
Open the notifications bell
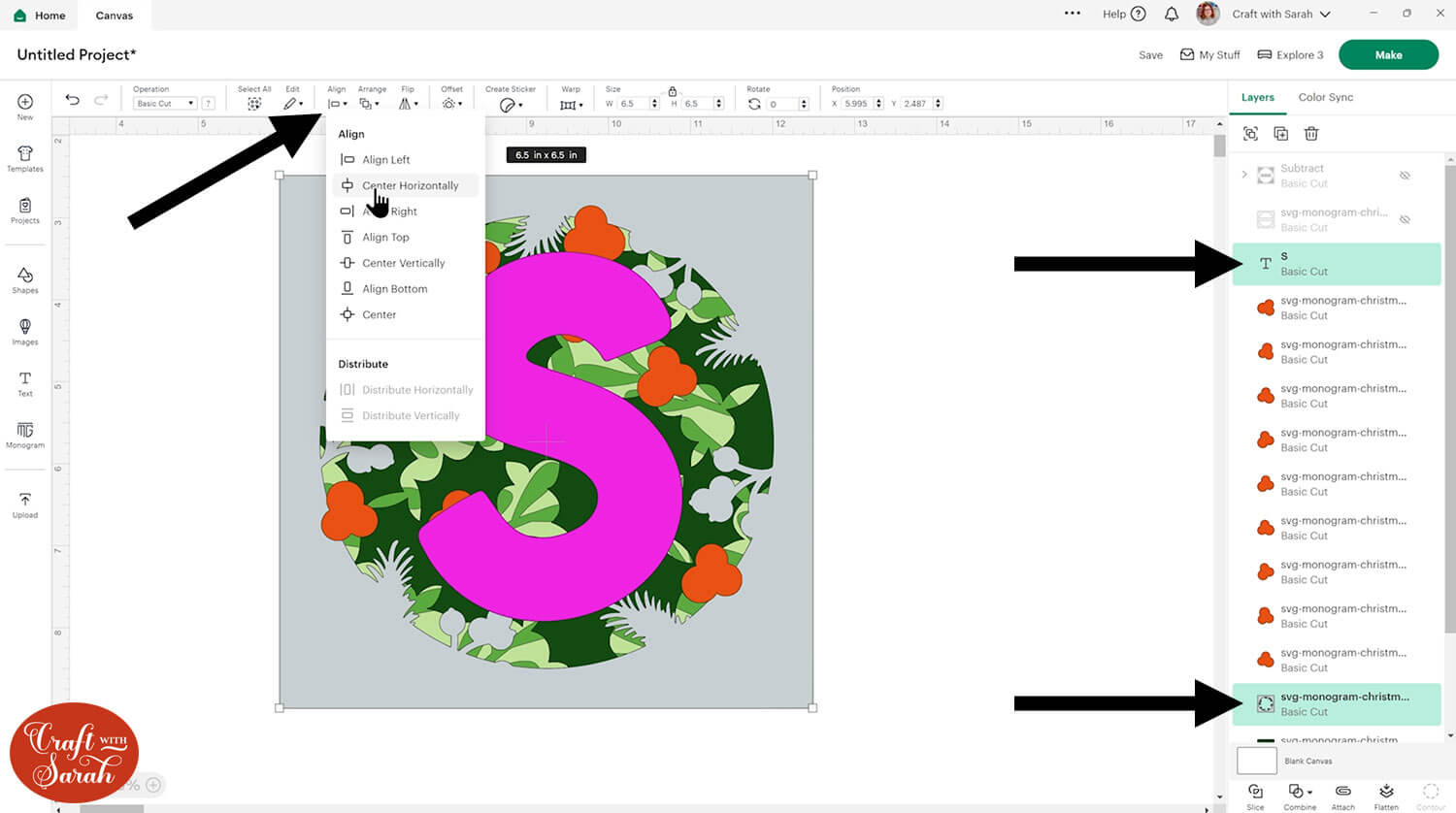tap(1172, 14)
